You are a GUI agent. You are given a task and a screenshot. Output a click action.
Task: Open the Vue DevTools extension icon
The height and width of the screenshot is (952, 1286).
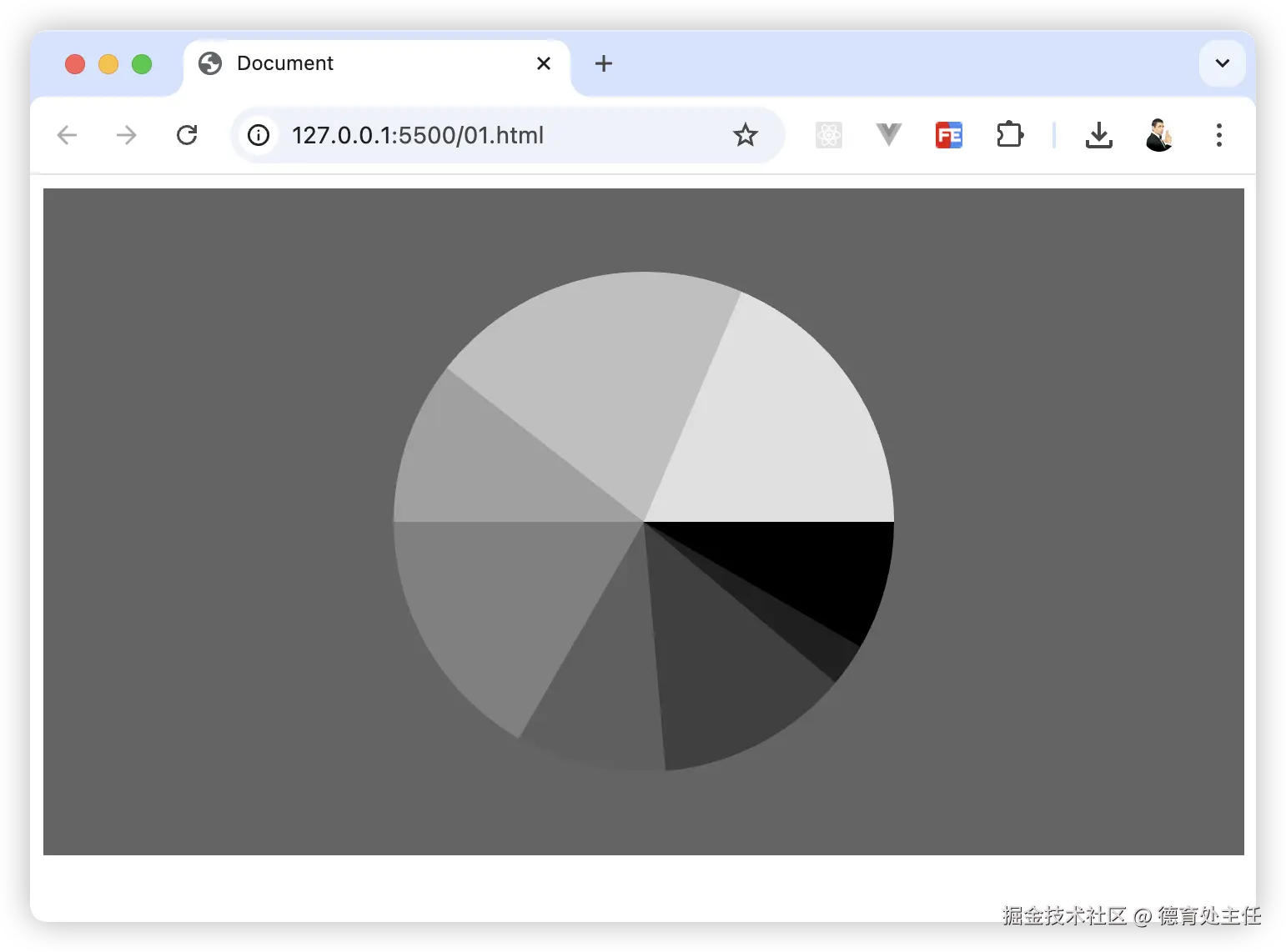[x=889, y=134]
